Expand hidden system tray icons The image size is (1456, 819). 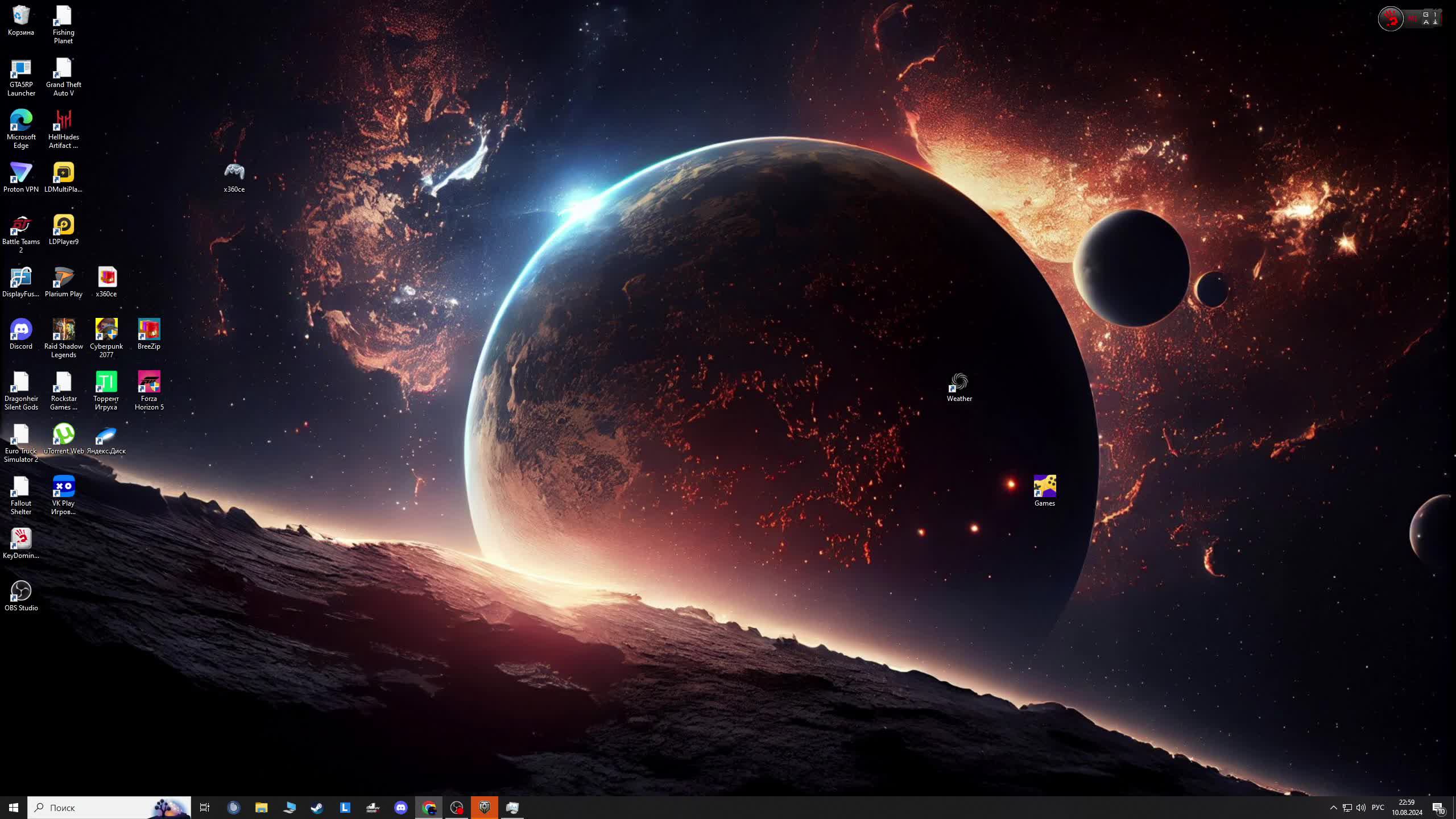pos(1333,808)
